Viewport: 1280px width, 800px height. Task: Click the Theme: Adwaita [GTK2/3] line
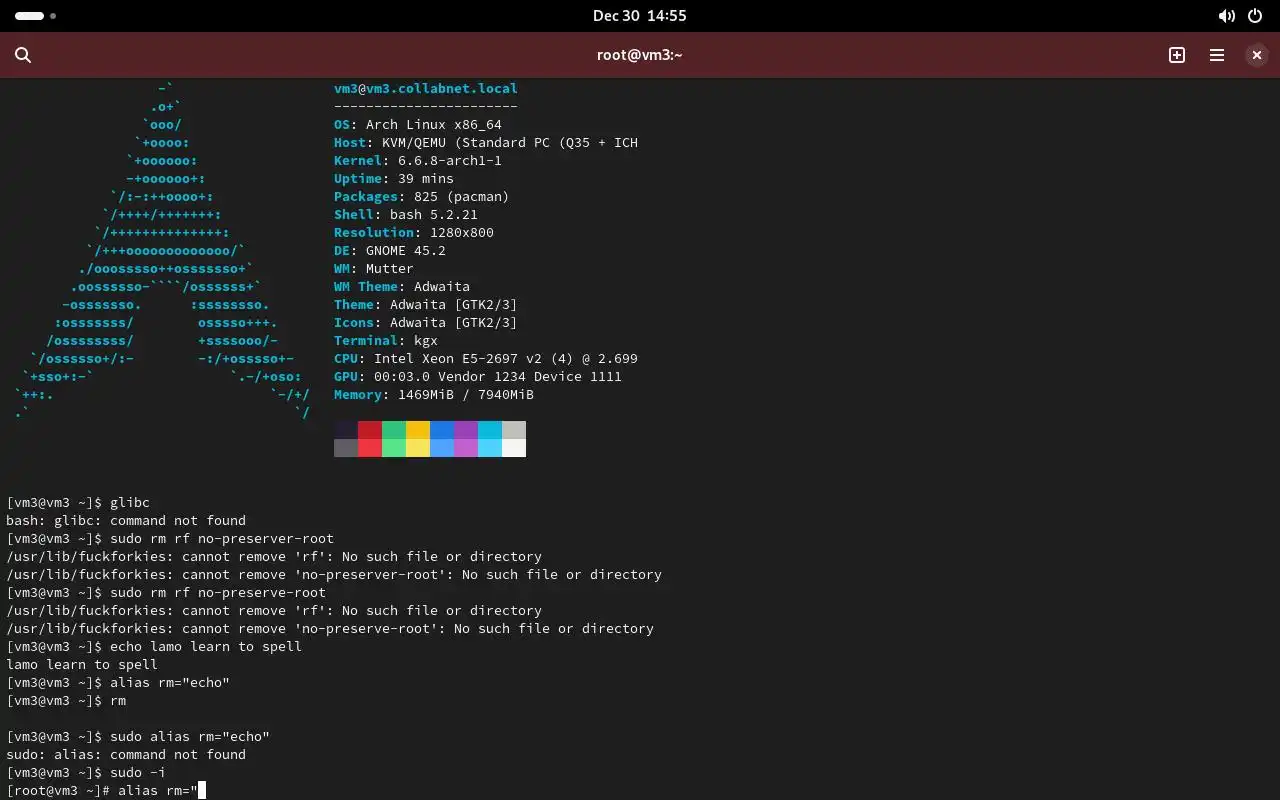pyautogui.click(x=426, y=304)
